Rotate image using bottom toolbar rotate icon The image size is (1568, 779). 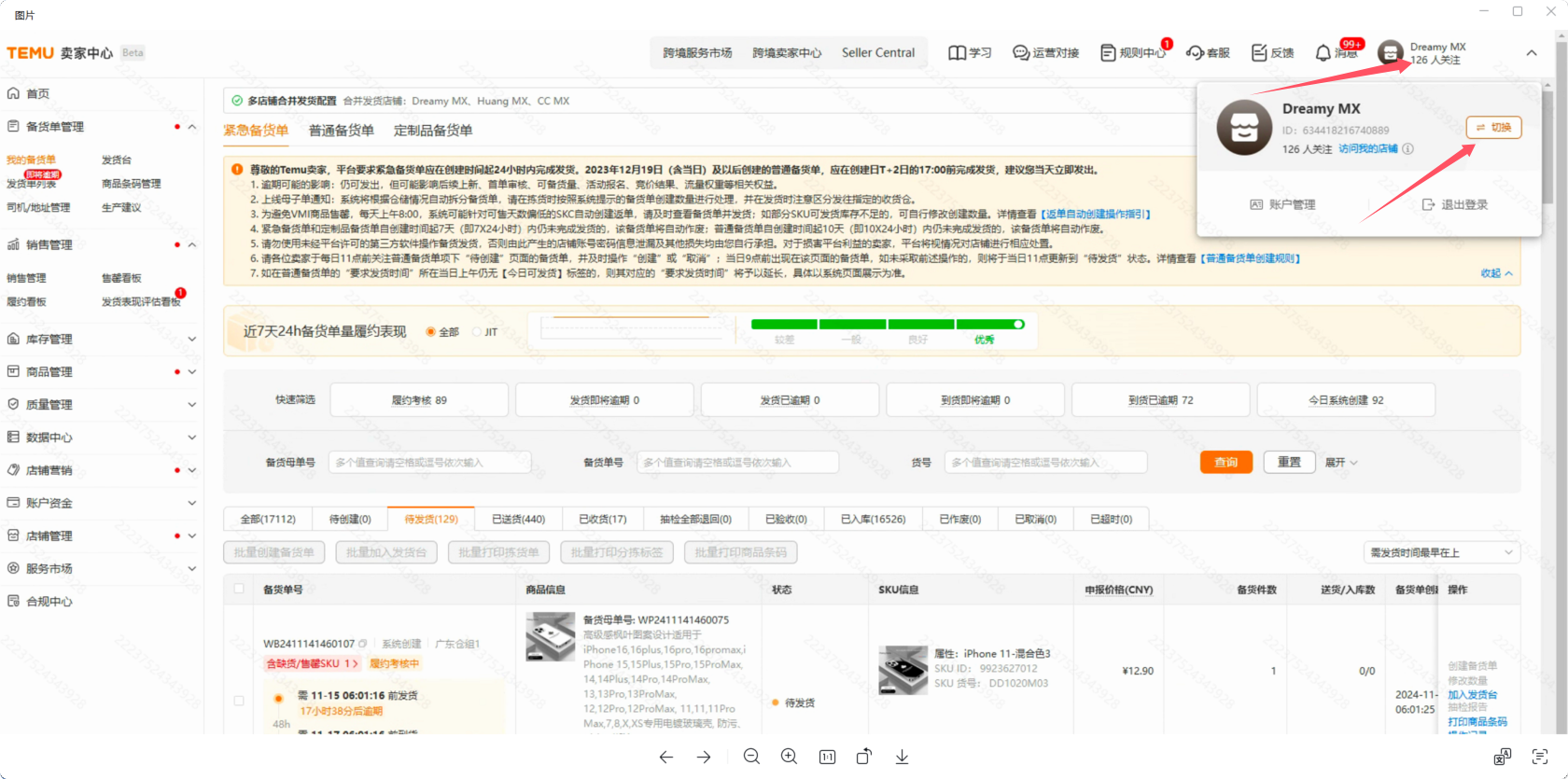tap(864, 757)
